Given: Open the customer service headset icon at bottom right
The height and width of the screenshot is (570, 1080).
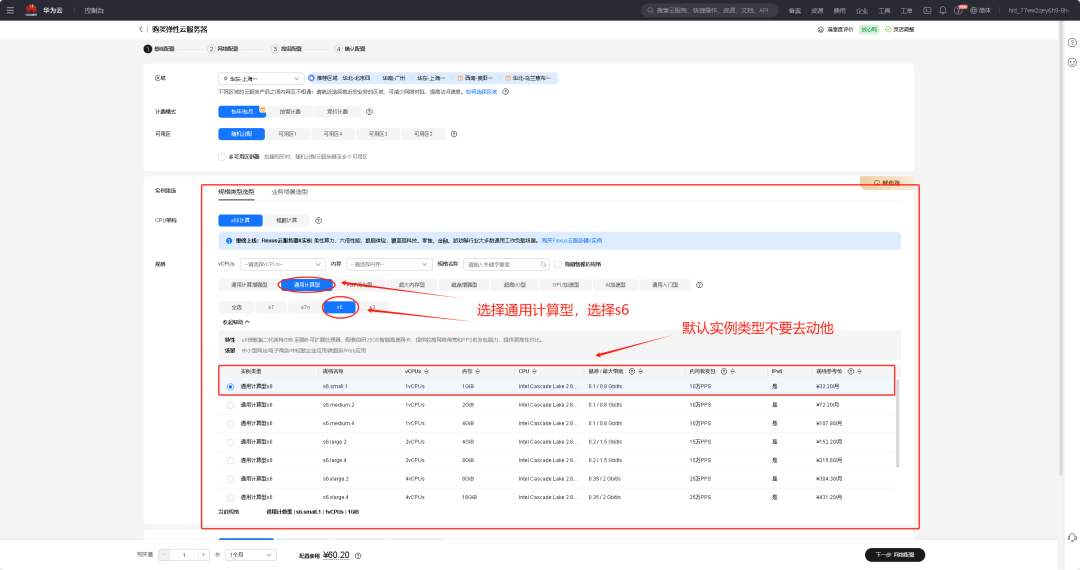Looking at the screenshot, I should pos(1072,538).
